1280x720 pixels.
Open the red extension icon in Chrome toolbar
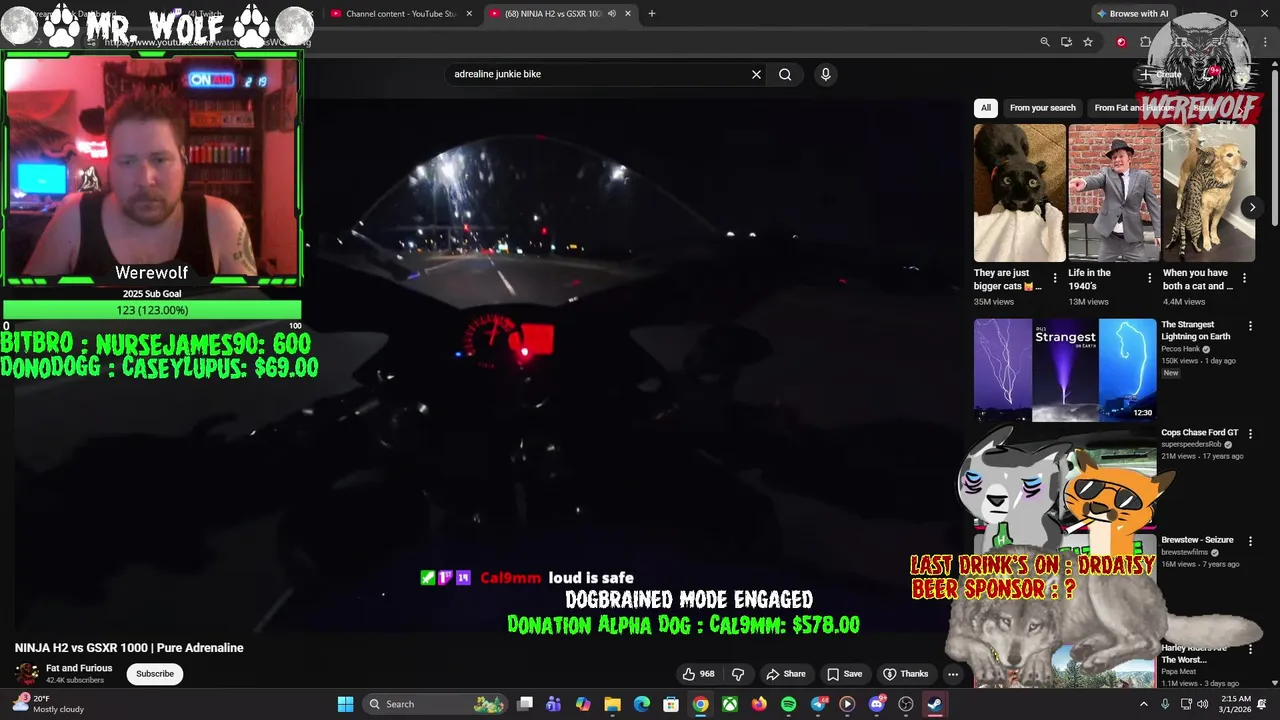(1121, 42)
